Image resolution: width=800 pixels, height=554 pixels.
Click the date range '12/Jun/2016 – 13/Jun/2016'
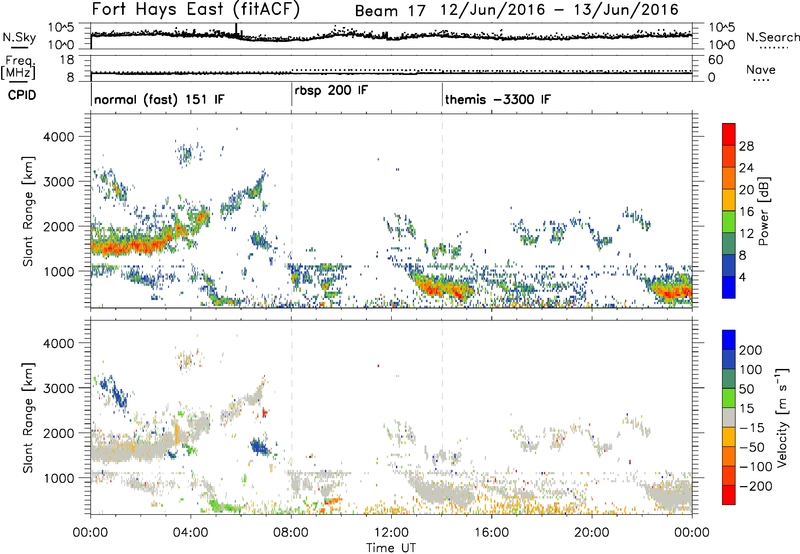click(x=560, y=10)
